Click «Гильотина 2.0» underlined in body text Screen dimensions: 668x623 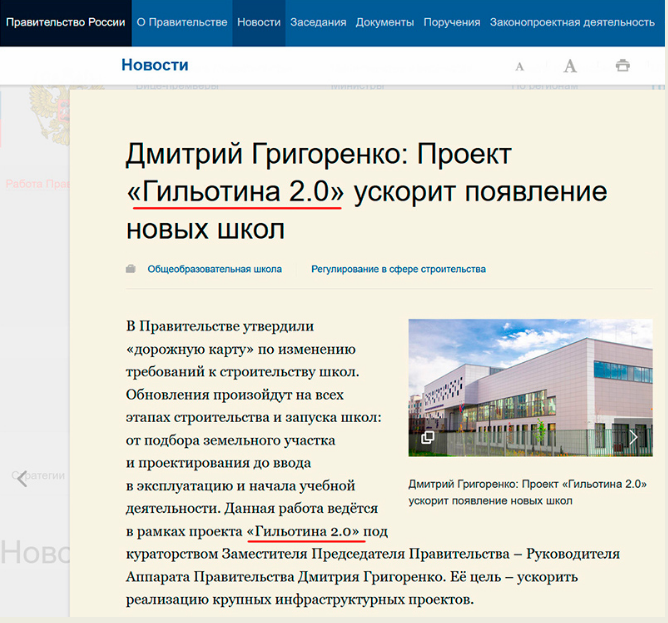point(303,531)
